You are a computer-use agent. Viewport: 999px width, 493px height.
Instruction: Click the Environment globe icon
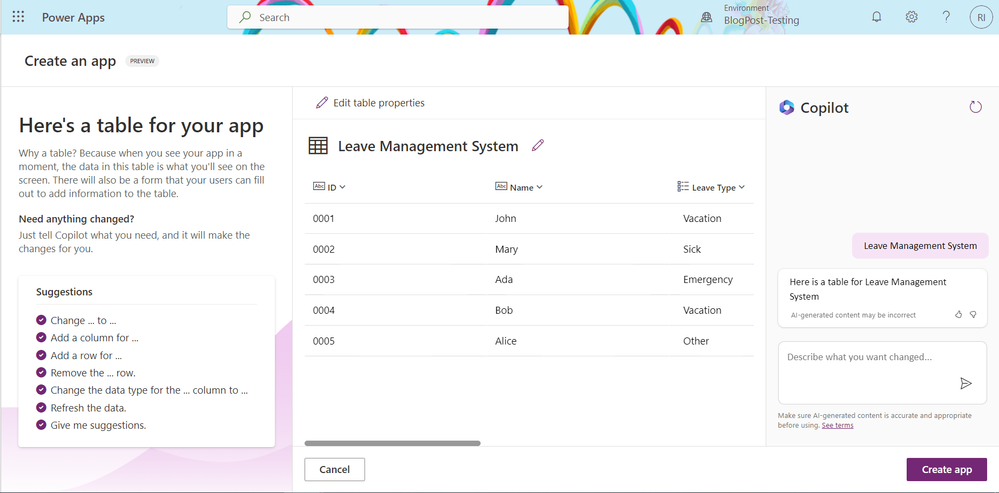point(706,18)
